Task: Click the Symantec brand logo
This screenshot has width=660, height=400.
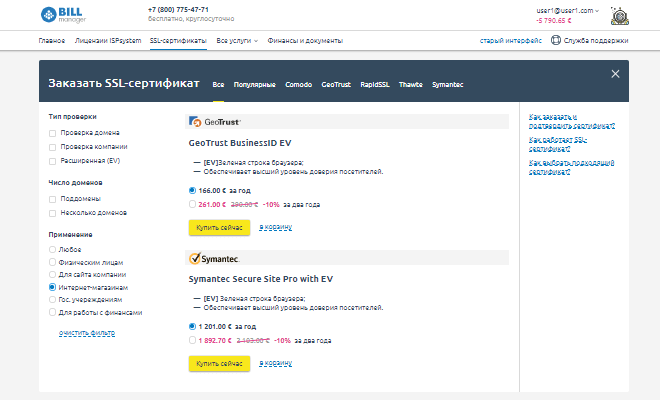Action: click(214, 259)
